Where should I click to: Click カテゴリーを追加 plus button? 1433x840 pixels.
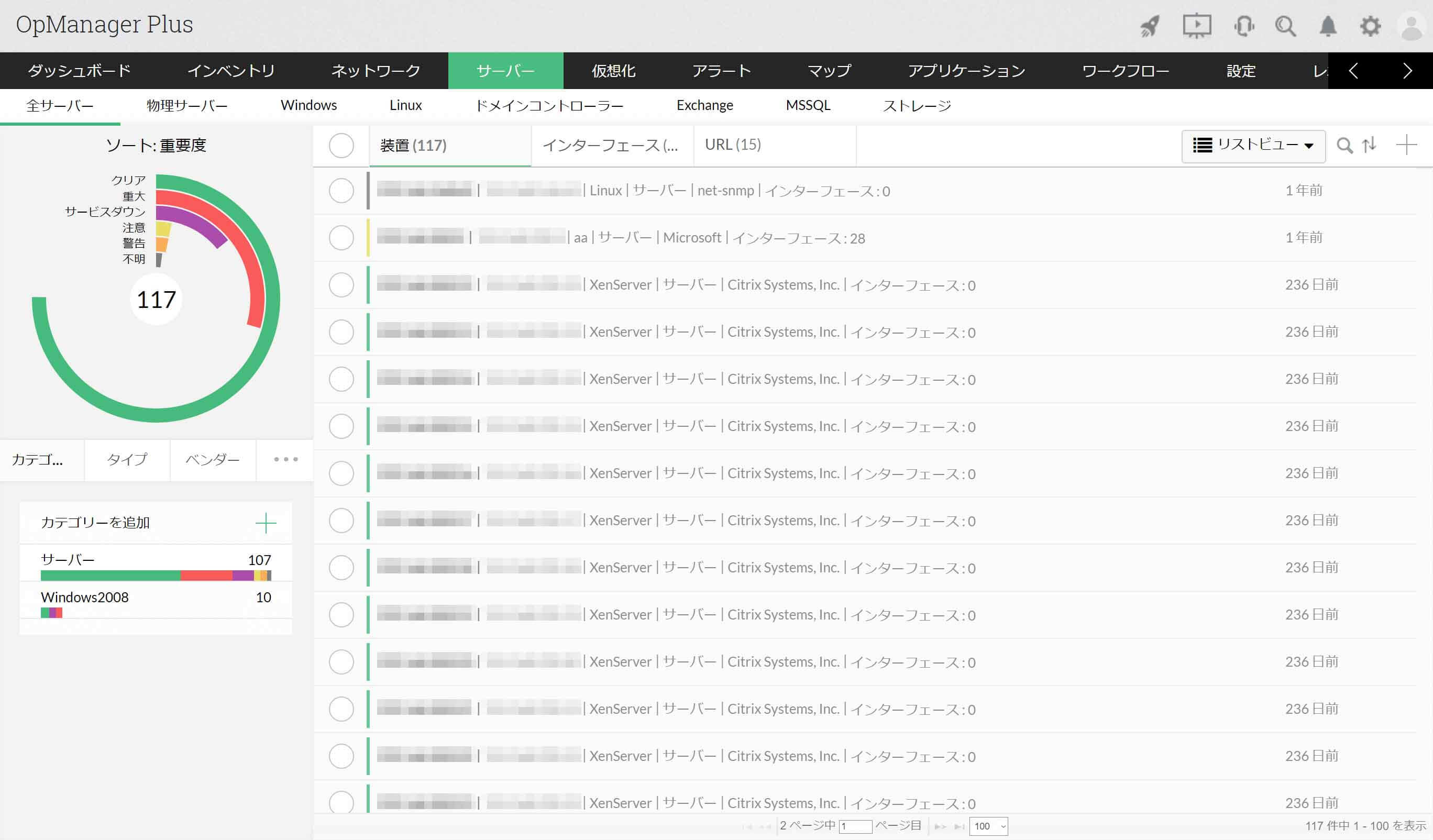pos(266,523)
